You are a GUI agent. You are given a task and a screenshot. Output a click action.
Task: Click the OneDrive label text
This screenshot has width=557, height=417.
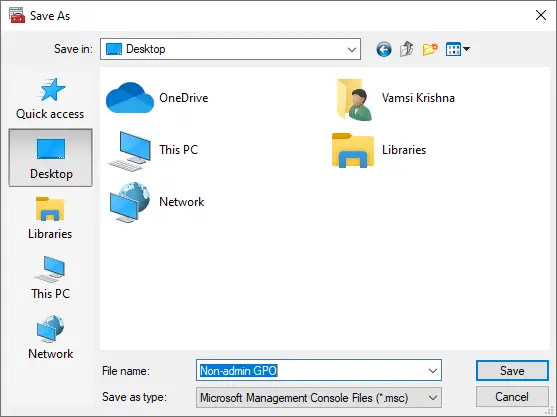point(184,98)
